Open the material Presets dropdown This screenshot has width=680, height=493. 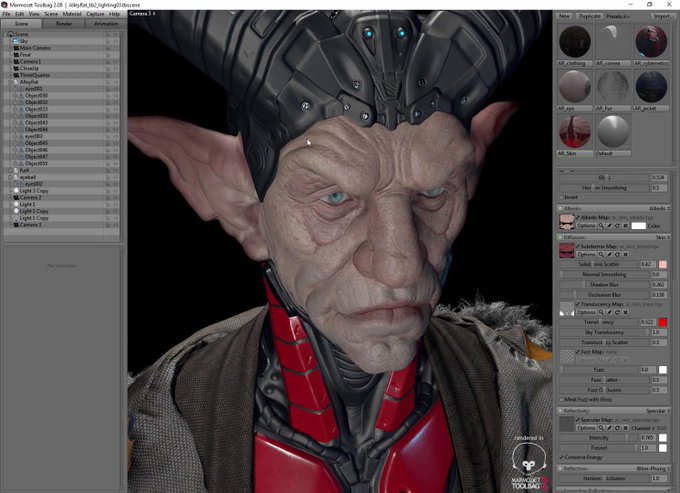(x=618, y=16)
